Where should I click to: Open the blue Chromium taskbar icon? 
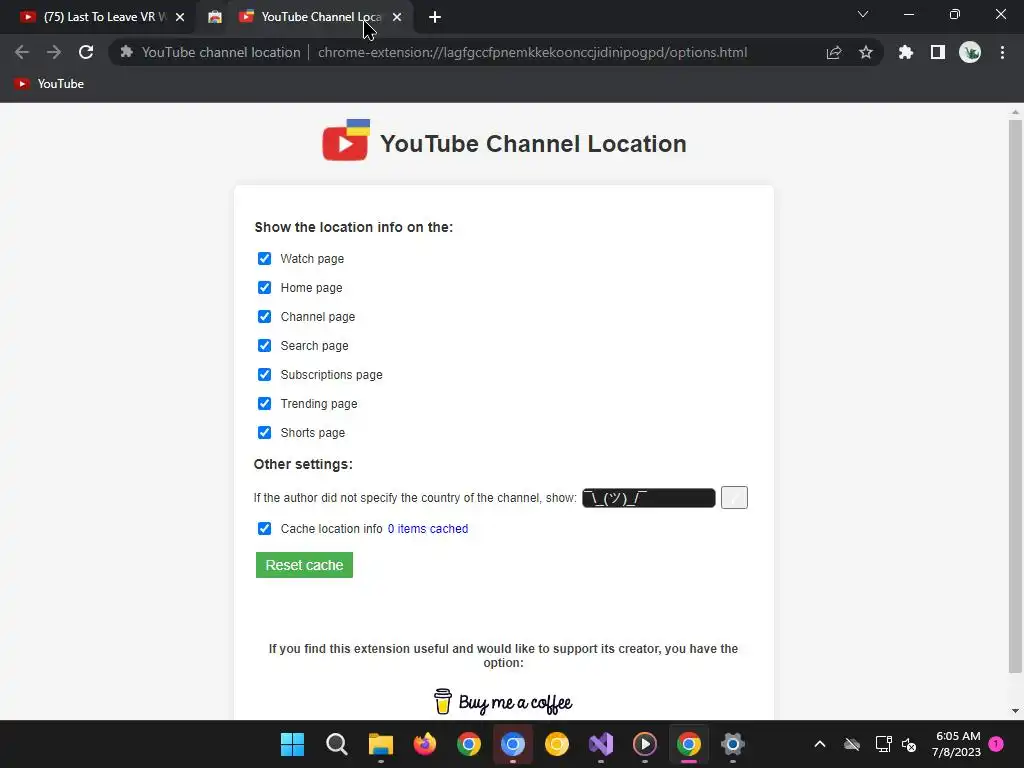click(x=513, y=744)
